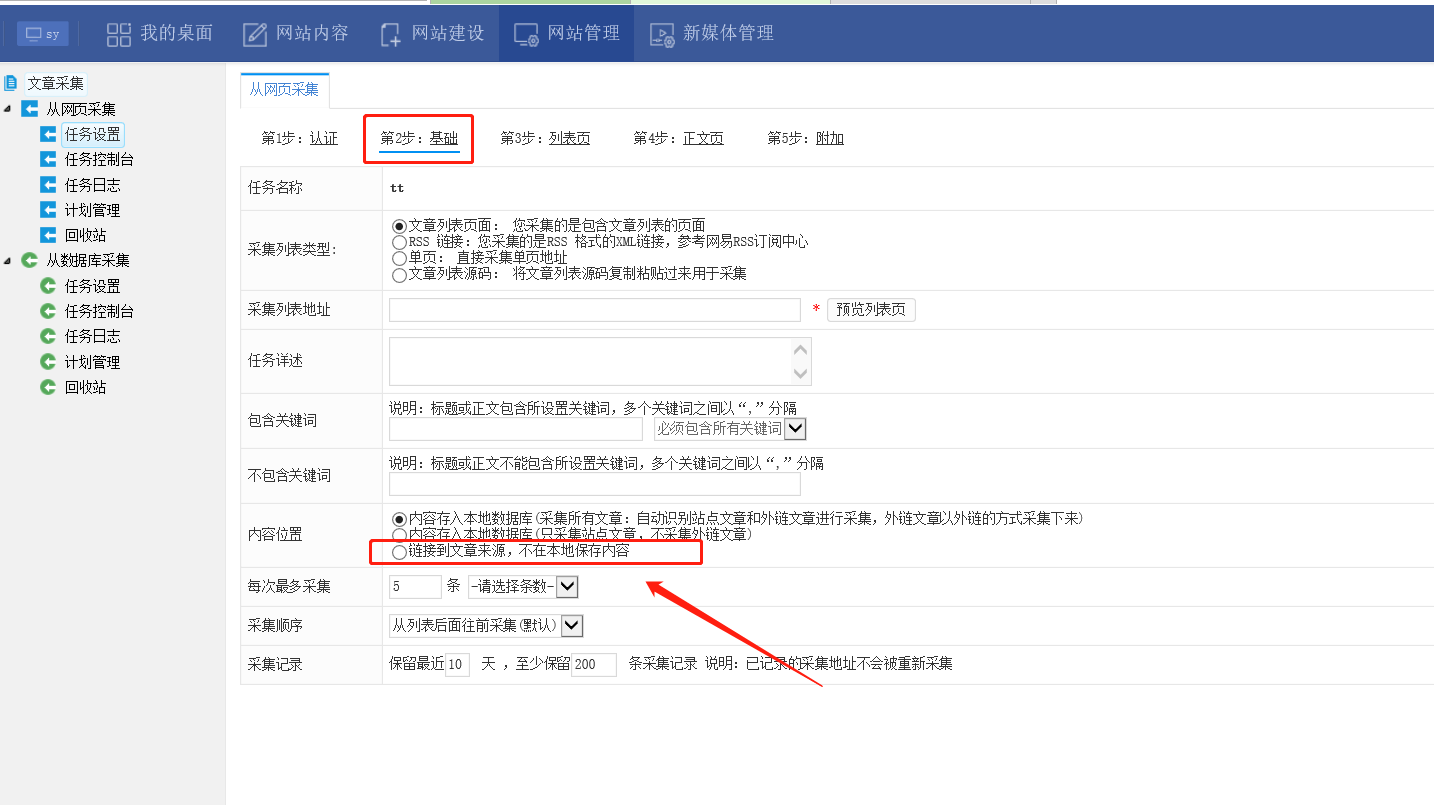Click the blue arrow icon beside 回收站
1434x805 pixels.
[x=48, y=235]
